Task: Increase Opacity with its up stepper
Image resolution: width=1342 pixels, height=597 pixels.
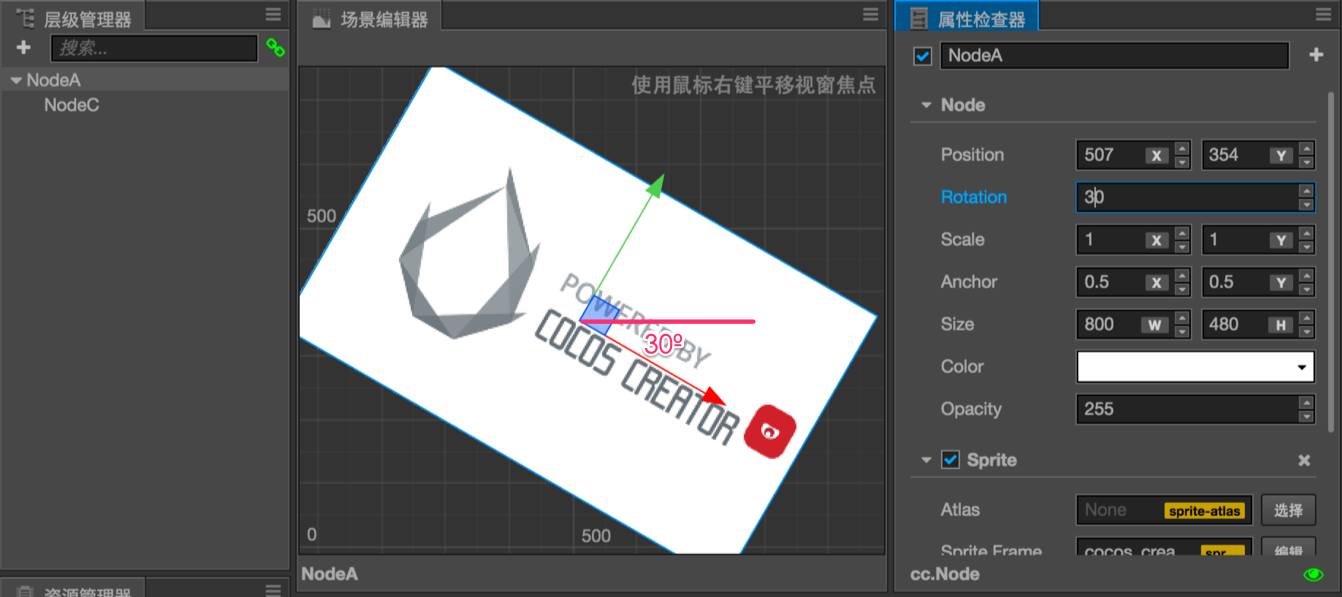Action: (1306, 403)
